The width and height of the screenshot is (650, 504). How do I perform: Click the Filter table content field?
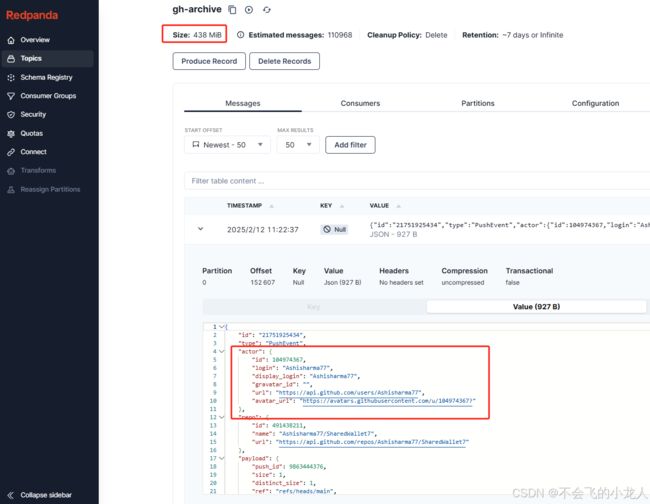pyautogui.click(x=417, y=181)
